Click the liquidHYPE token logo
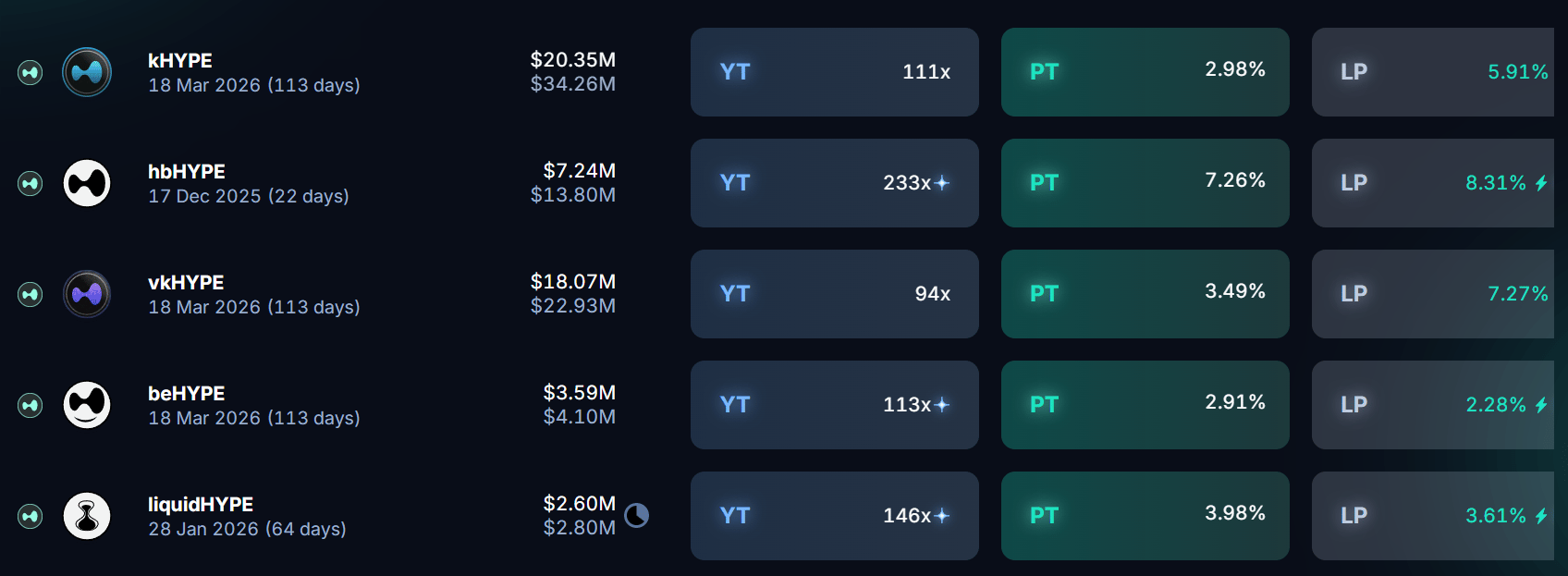The image size is (1568, 576). click(87, 516)
